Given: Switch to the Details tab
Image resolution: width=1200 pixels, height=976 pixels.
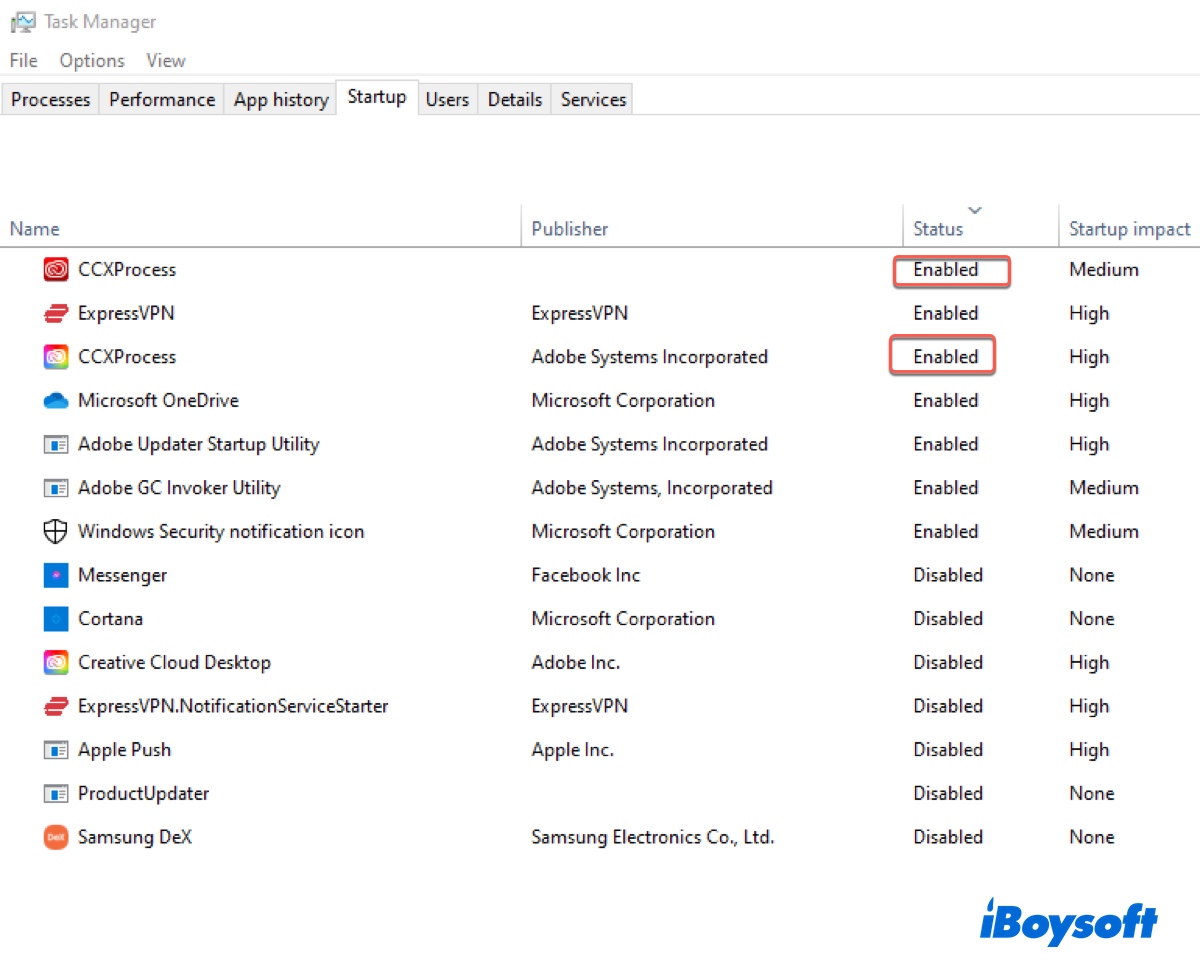Looking at the screenshot, I should click(x=515, y=99).
